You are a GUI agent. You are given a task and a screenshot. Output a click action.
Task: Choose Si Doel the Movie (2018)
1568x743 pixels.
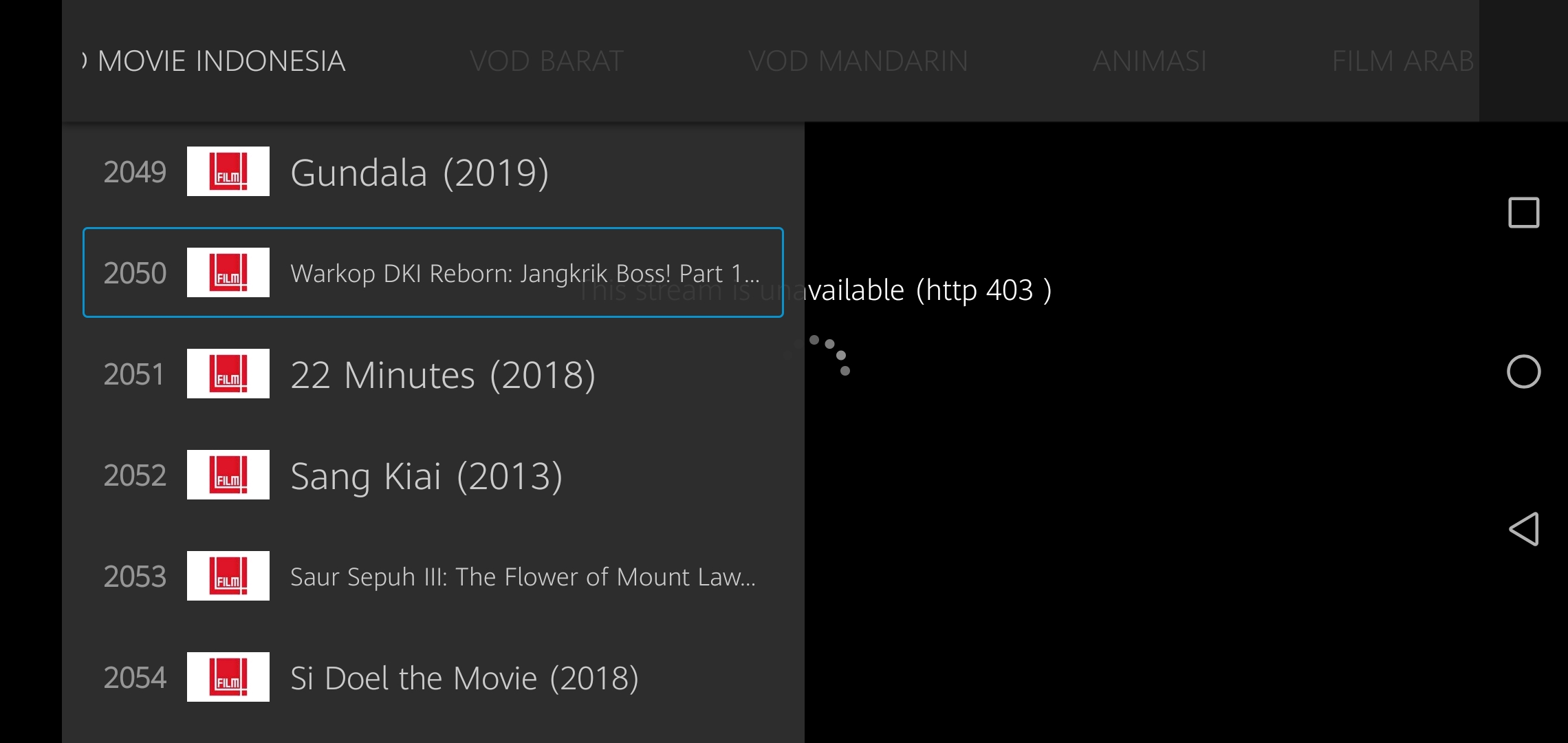tap(464, 678)
